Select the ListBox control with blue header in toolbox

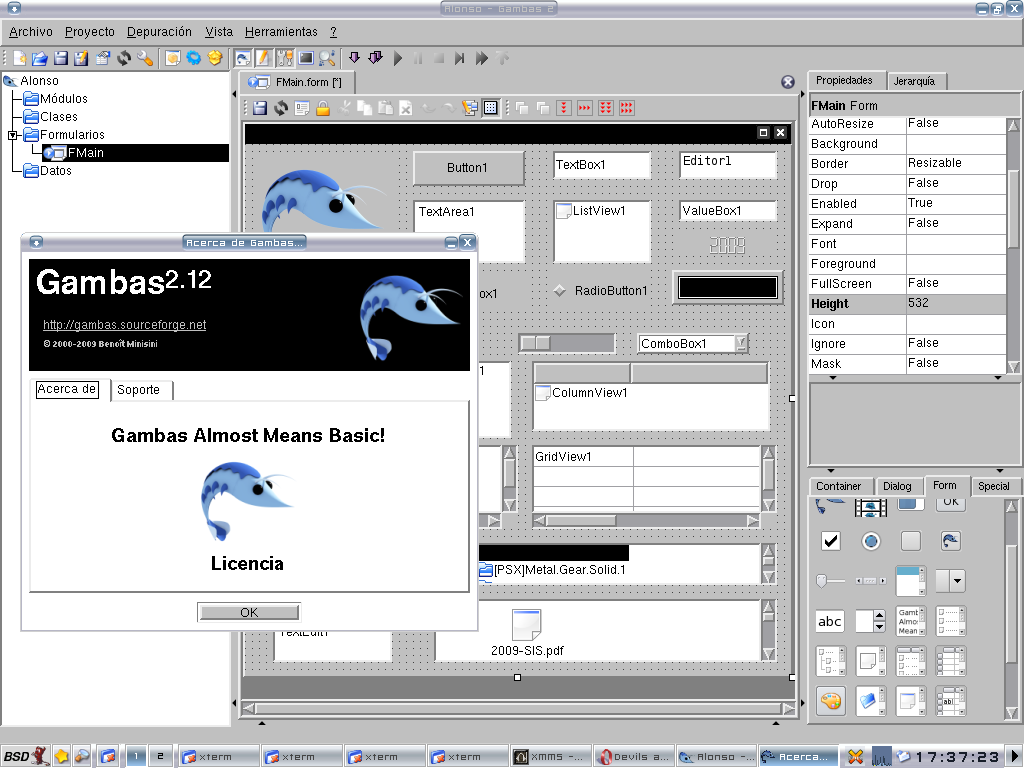pos(910,581)
